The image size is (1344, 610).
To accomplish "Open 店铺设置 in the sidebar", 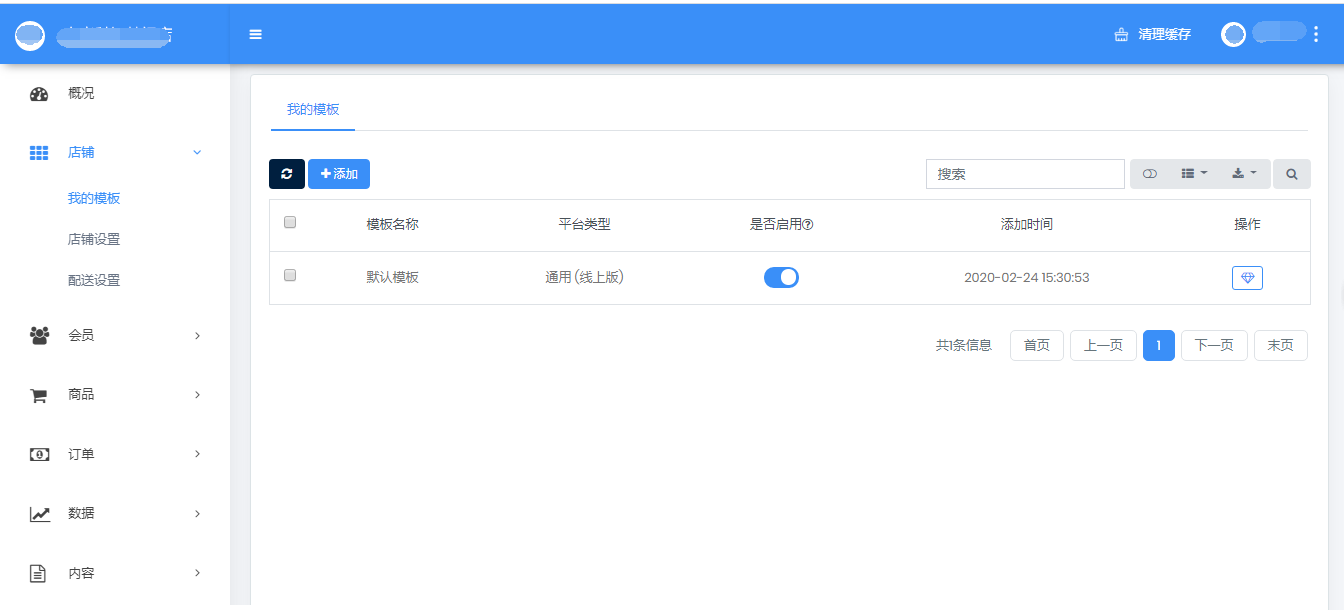I will [94, 240].
